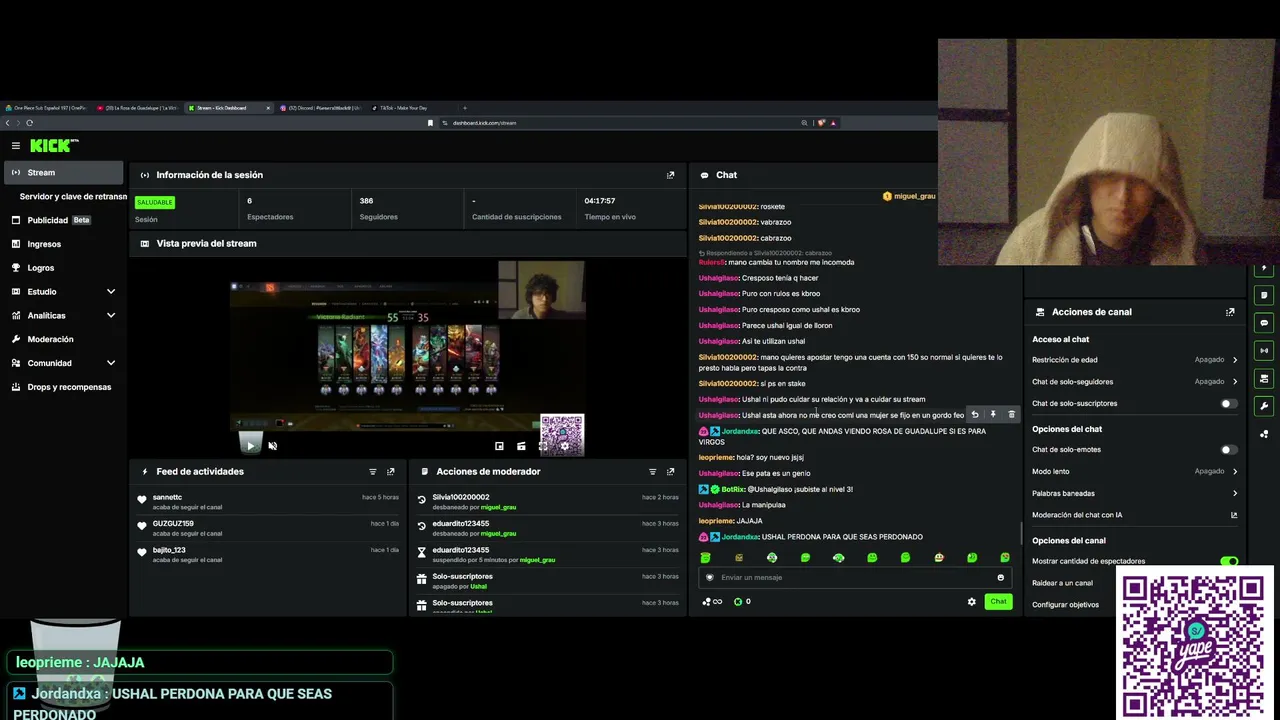Open chat settings gear
This screenshot has width=1280, height=720.
coord(971,602)
